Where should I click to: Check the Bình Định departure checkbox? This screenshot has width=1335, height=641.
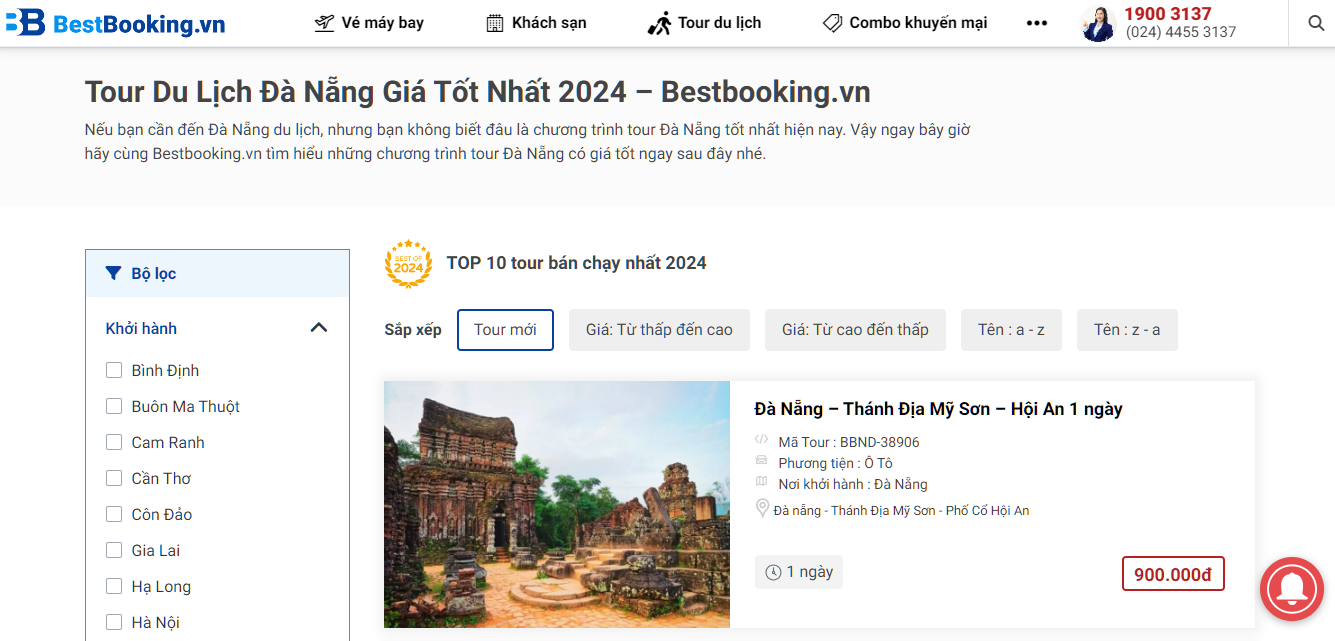(x=114, y=370)
